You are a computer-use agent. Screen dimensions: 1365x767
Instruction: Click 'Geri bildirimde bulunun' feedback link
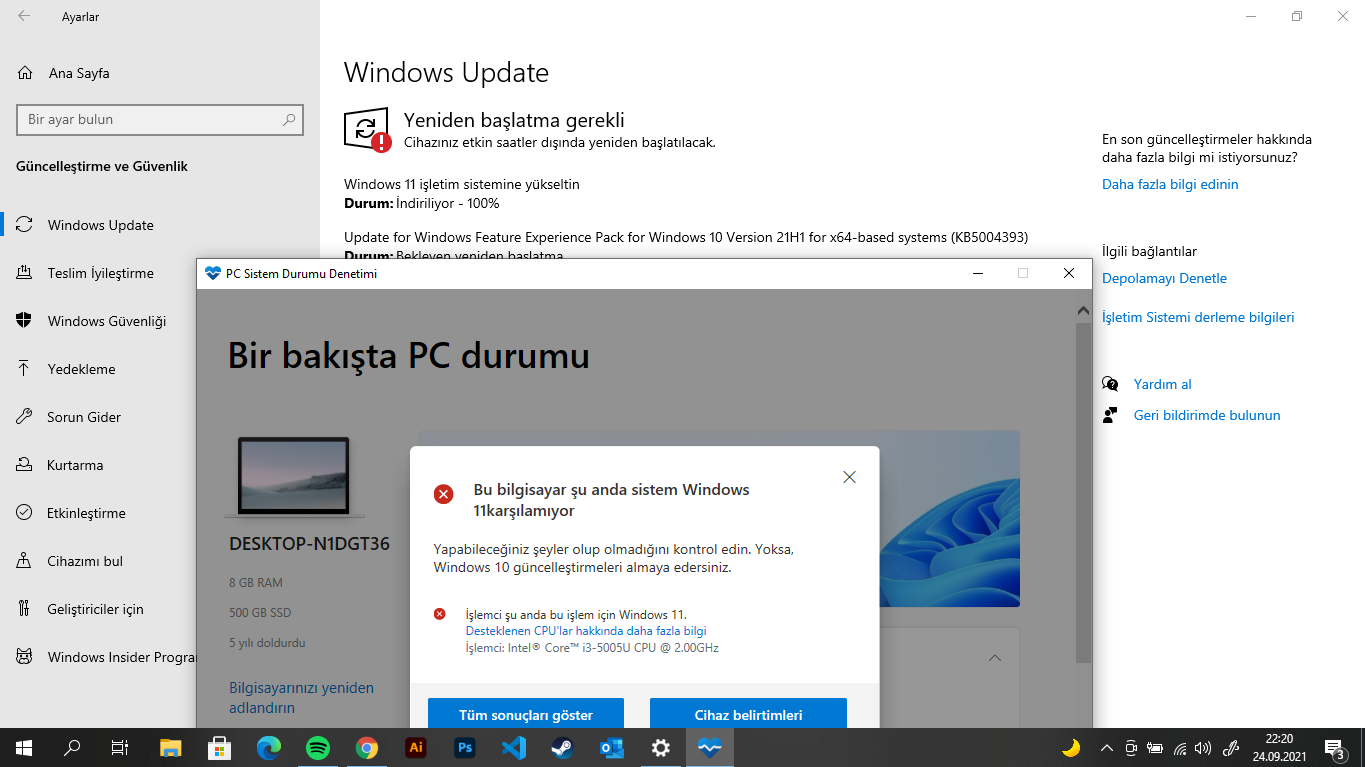(x=1207, y=415)
